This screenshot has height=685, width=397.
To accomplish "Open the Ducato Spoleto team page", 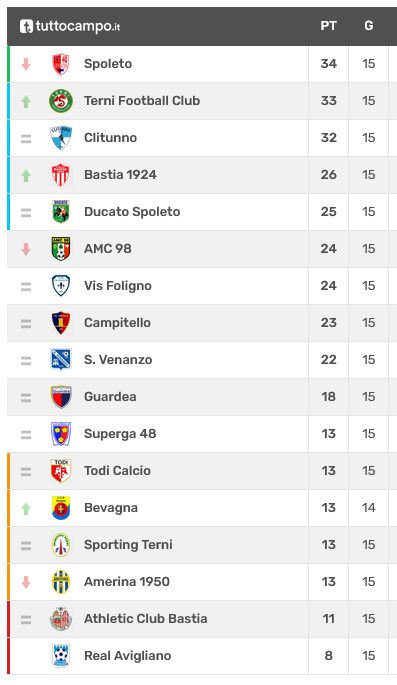I will (x=132, y=212).
